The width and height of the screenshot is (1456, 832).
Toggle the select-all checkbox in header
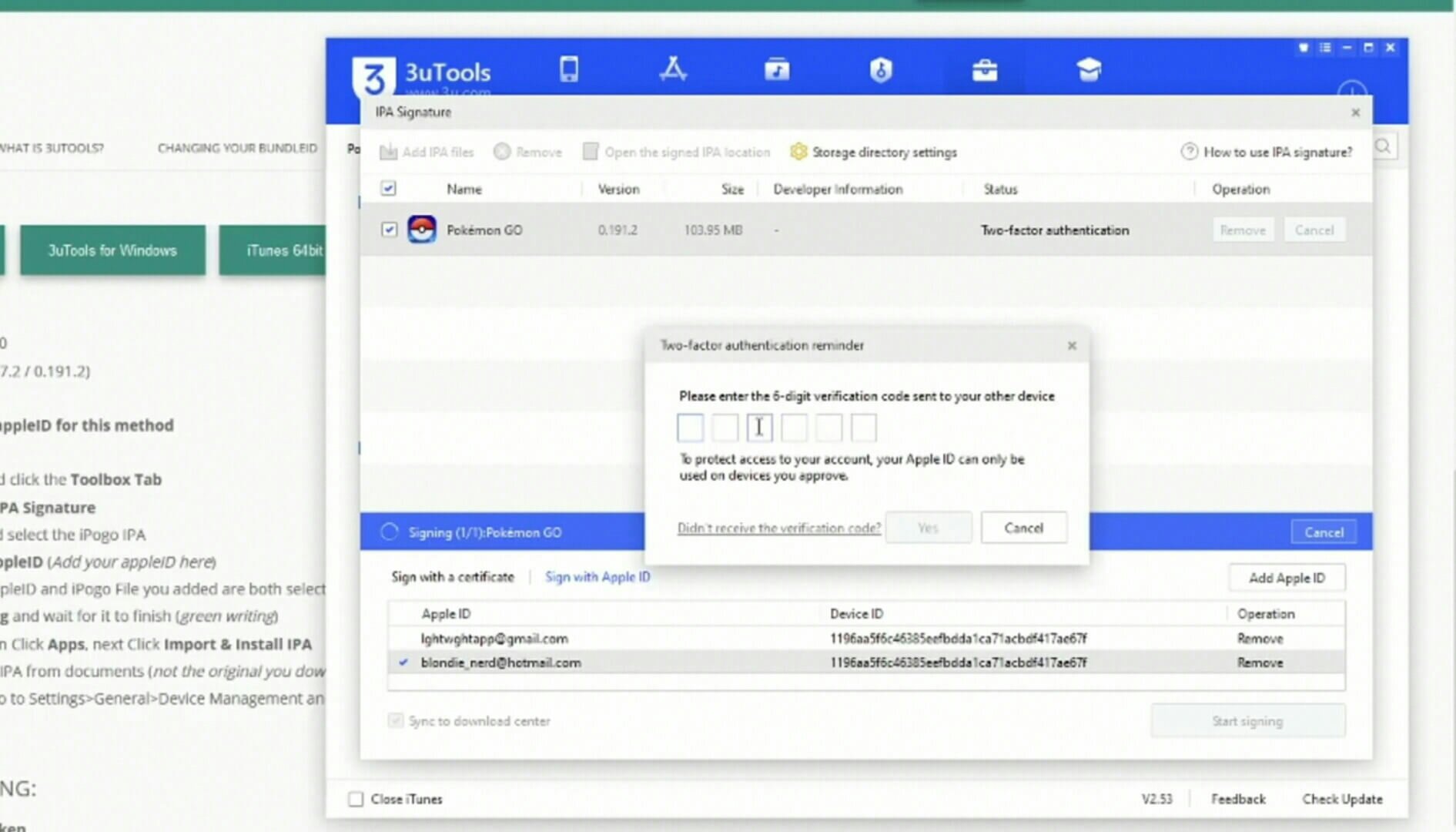click(389, 189)
